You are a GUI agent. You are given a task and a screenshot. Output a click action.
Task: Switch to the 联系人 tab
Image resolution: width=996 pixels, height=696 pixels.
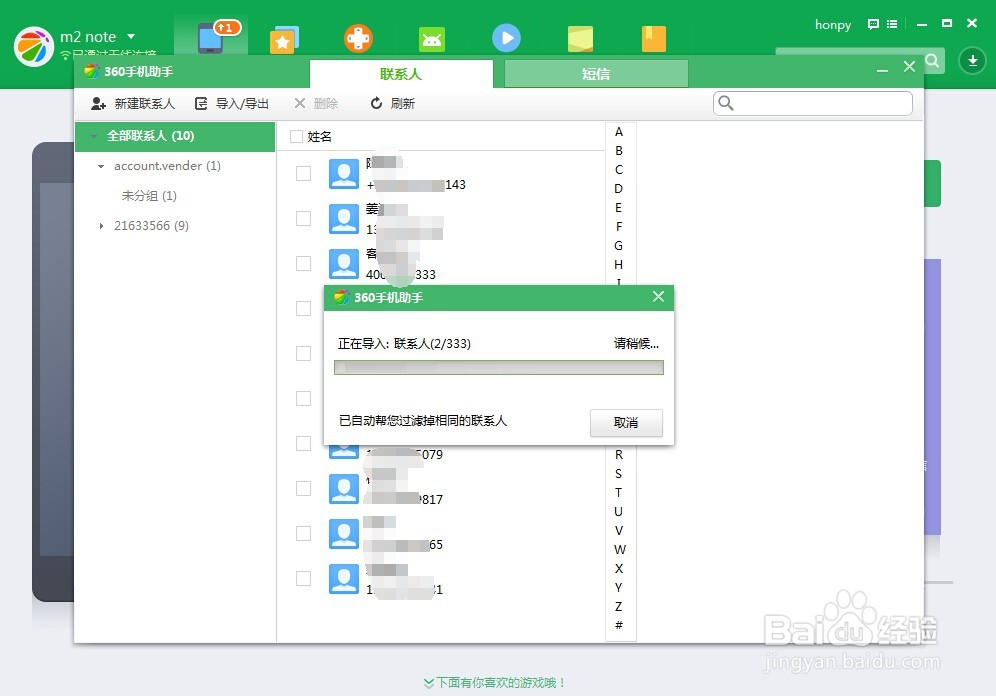click(401, 74)
